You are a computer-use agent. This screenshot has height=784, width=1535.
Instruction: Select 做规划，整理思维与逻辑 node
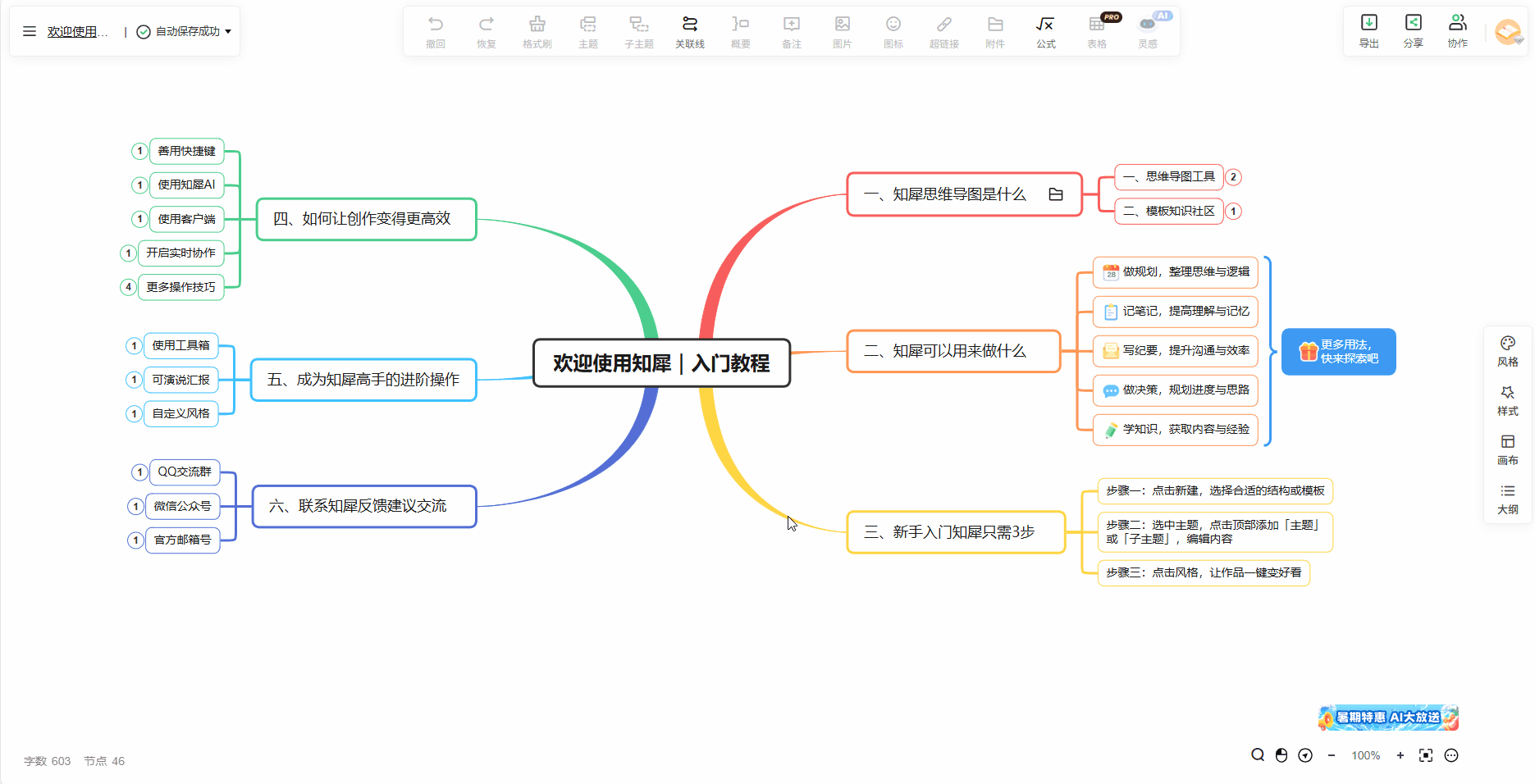click(1176, 271)
